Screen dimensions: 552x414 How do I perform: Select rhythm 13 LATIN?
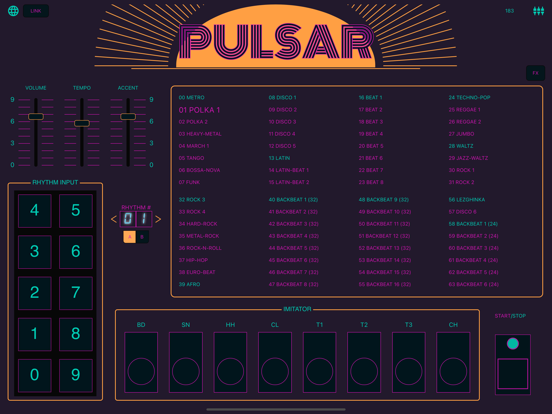280,158
